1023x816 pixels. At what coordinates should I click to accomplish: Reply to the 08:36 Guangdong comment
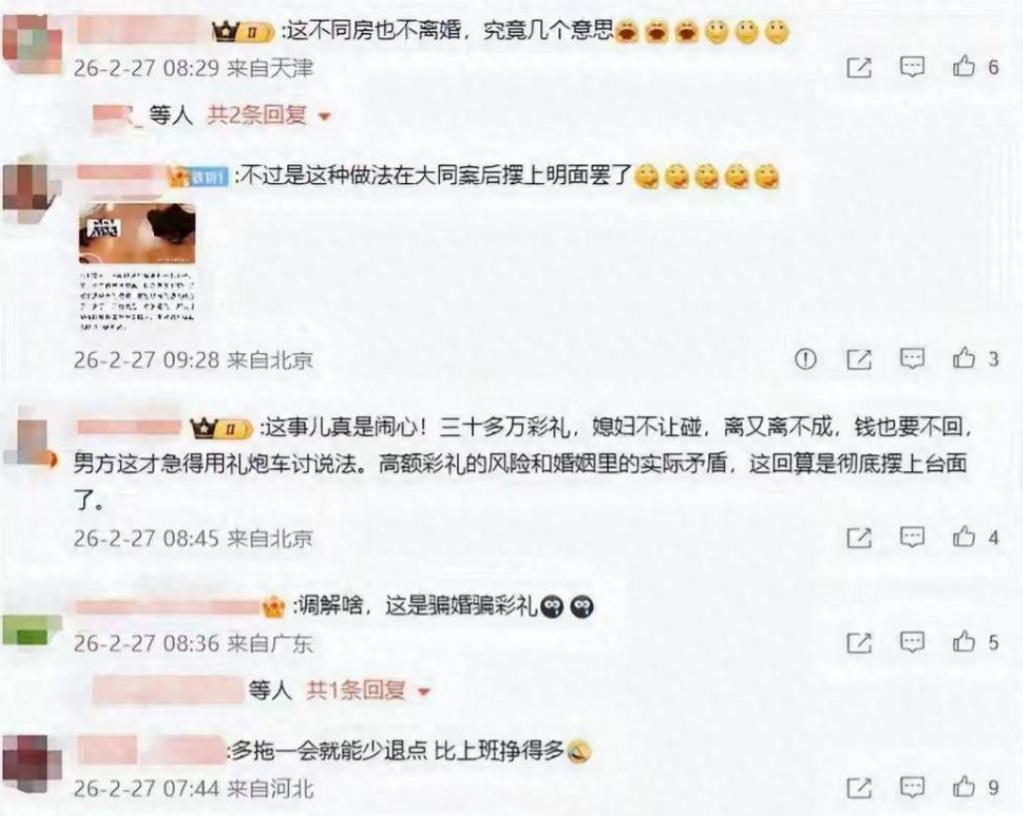[911, 642]
